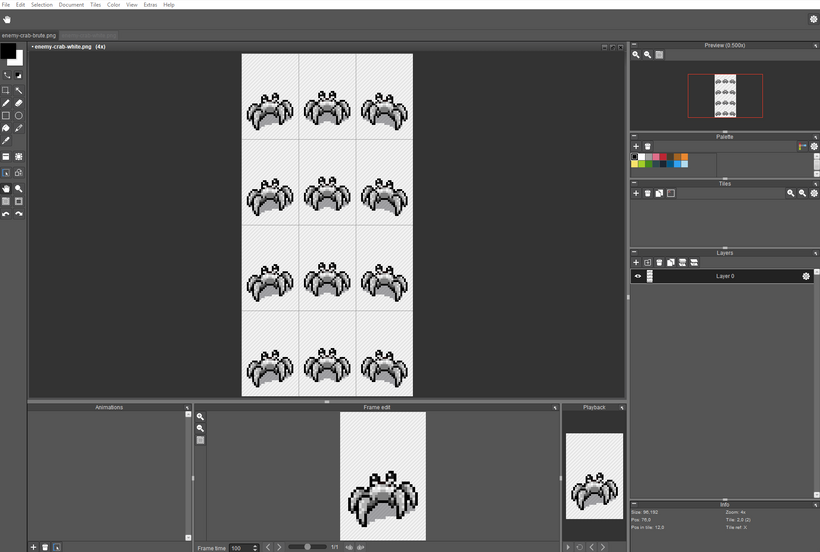This screenshot has width=820, height=552.
Task: Open Layer 0 settings gear
Action: [806, 277]
